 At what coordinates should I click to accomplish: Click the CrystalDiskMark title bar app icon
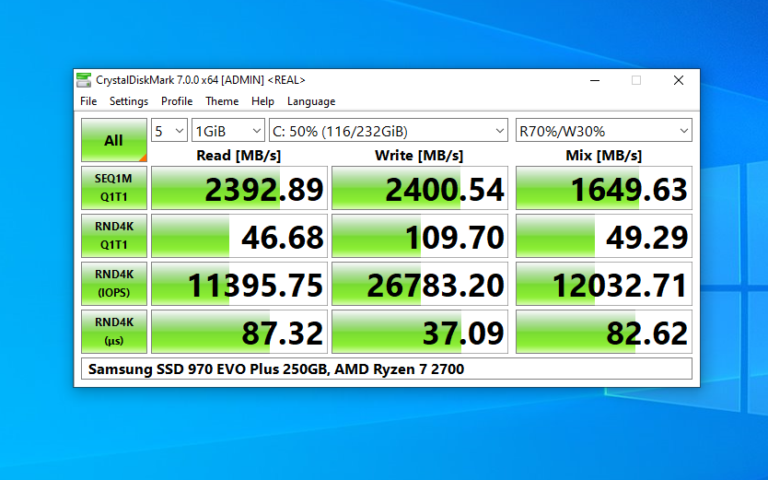(85, 80)
